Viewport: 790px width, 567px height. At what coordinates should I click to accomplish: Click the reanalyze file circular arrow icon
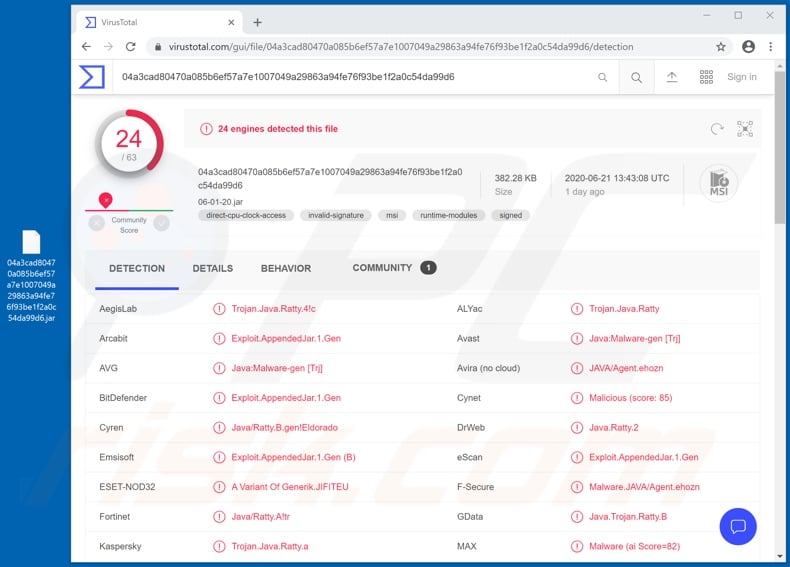(717, 129)
